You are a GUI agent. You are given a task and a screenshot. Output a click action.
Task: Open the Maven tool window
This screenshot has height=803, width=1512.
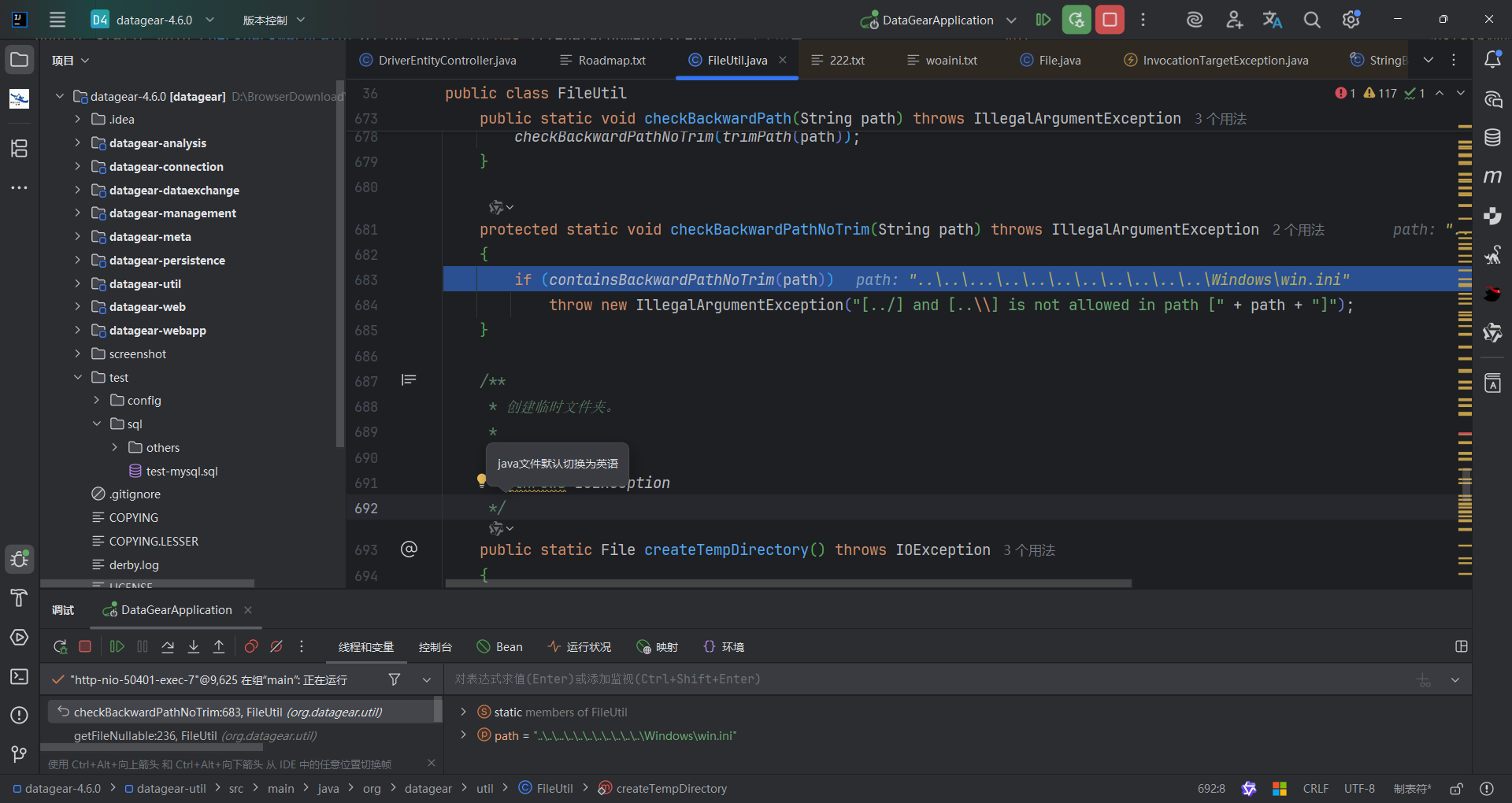[x=1492, y=176]
